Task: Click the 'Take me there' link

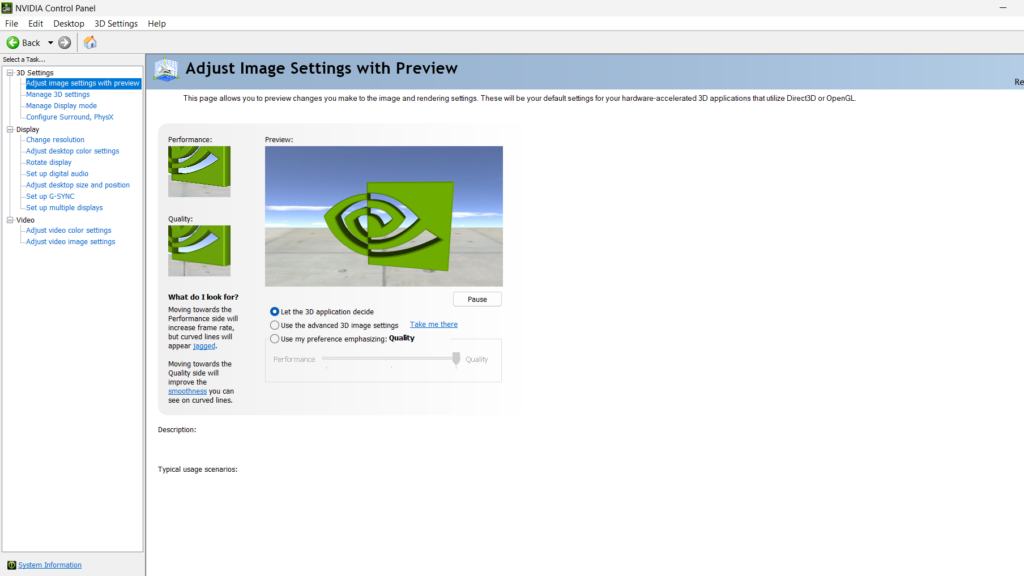Action: pyautogui.click(x=433, y=324)
